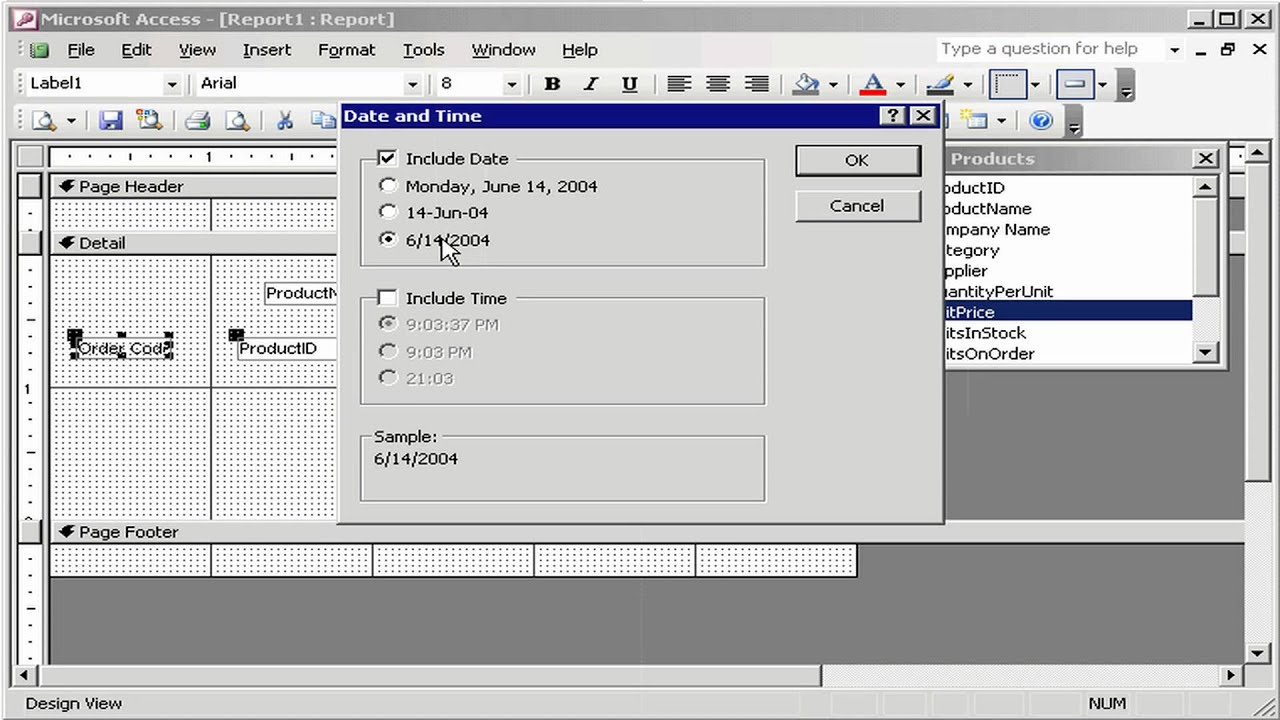Open the Window menu

coord(503,50)
